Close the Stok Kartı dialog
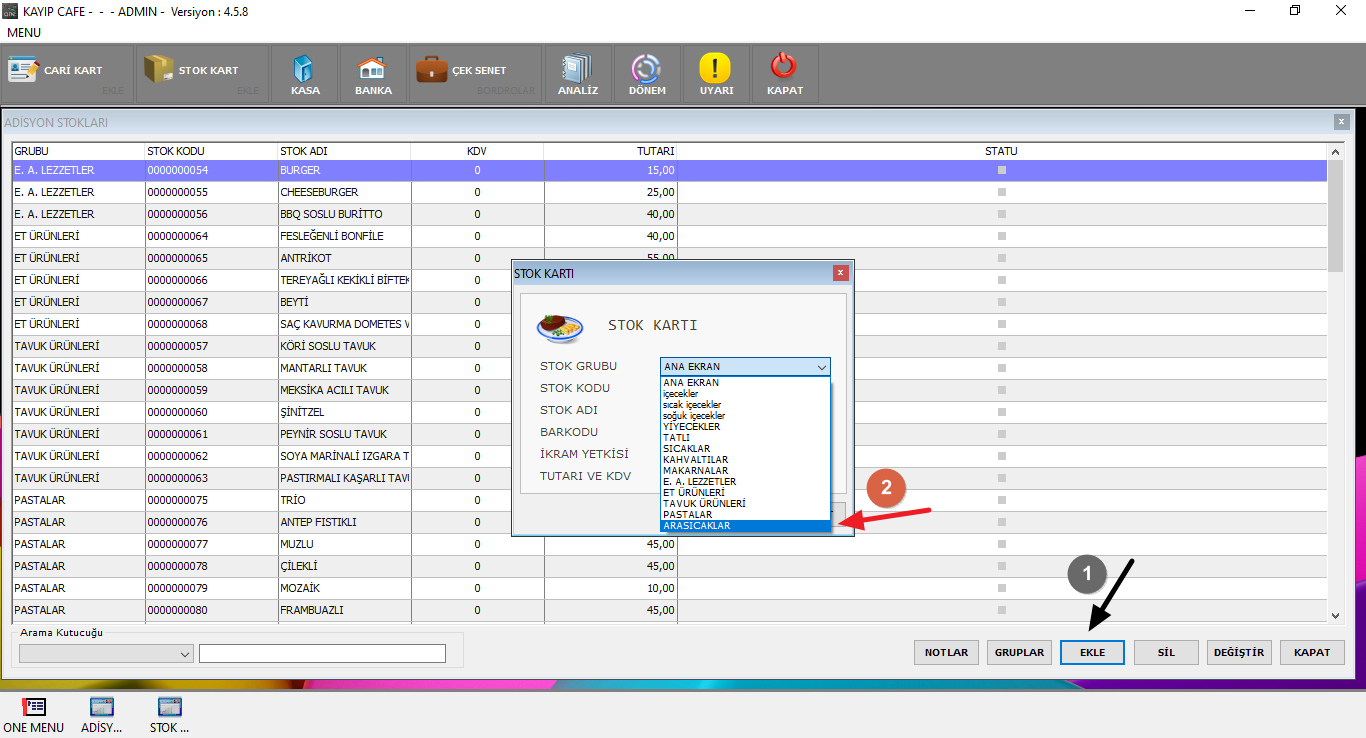Viewport: 1366px width, 738px height. [840, 273]
